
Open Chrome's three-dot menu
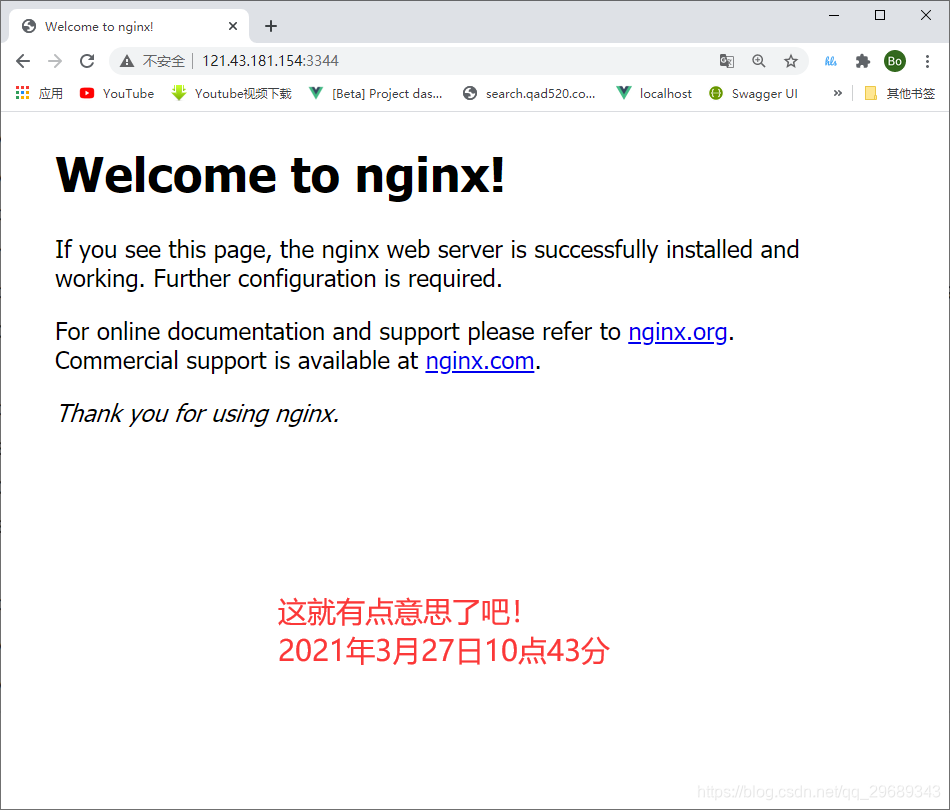927,61
